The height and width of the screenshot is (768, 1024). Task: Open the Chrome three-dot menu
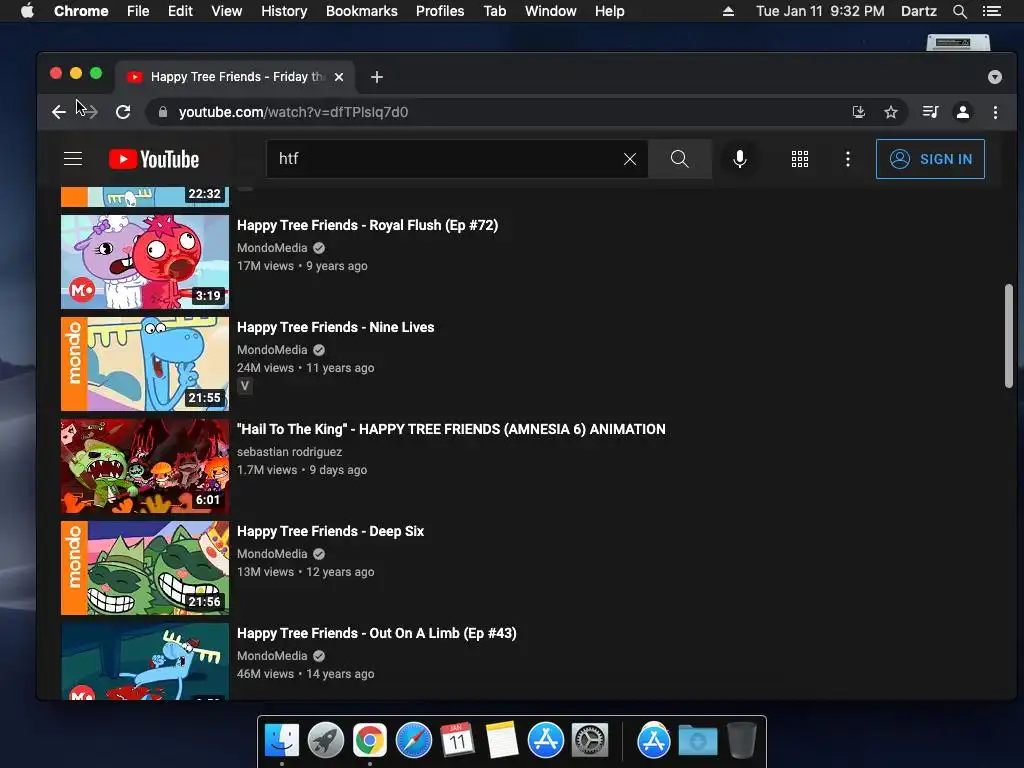995,112
